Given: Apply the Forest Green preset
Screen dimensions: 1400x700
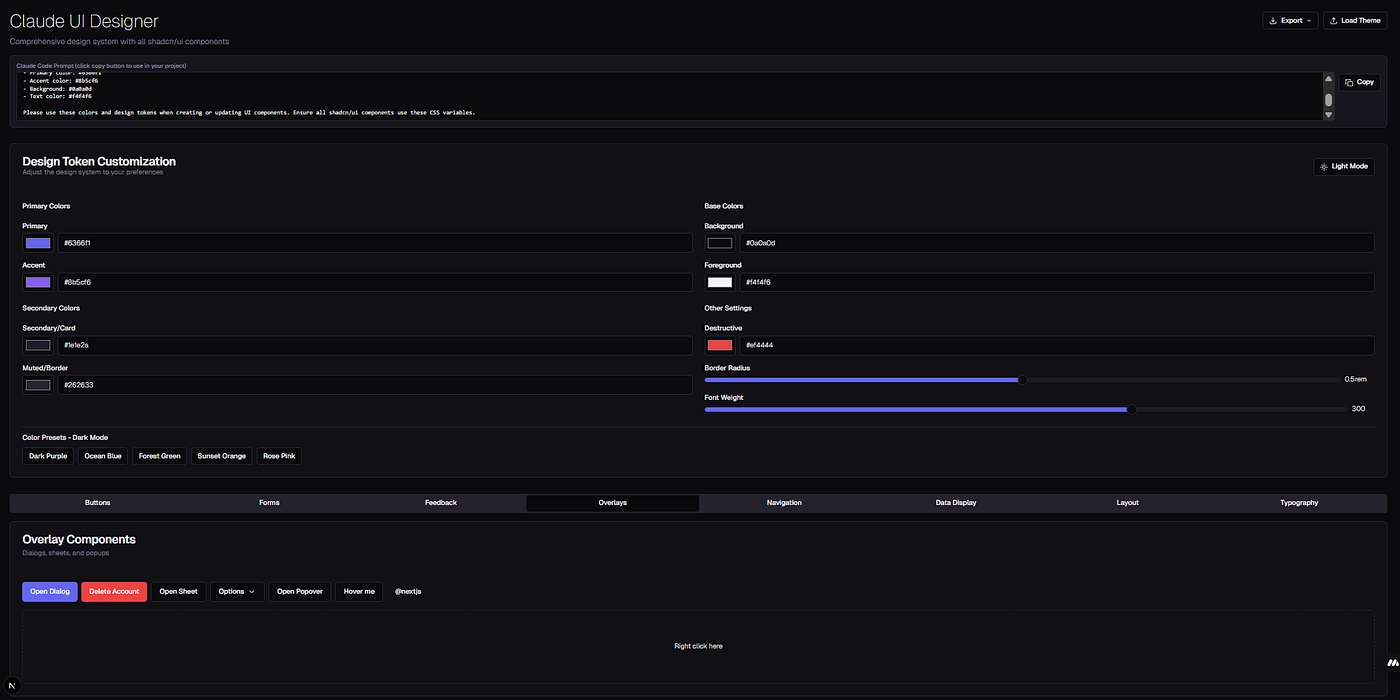Looking at the screenshot, I should (160, 456).
